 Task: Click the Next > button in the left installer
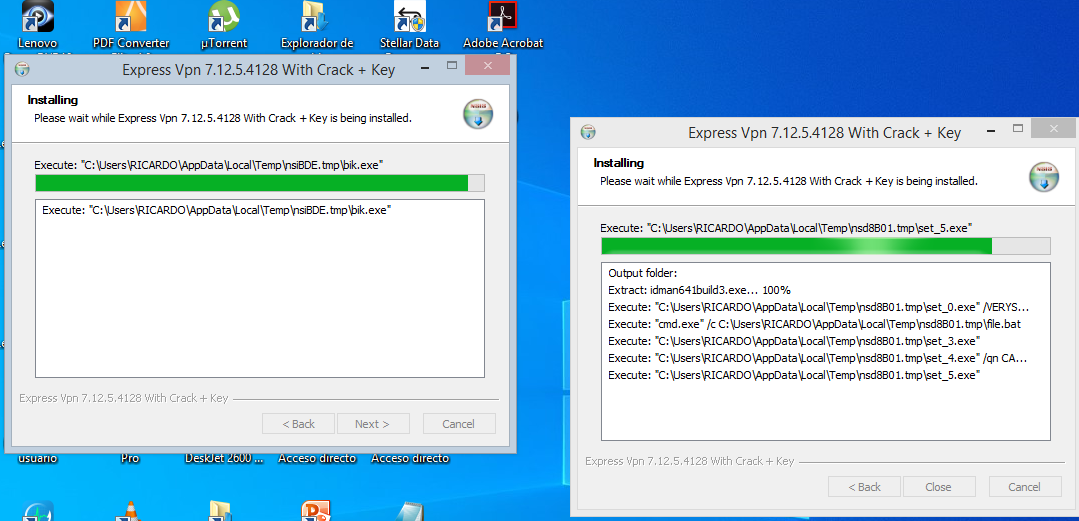click(373, 424)
